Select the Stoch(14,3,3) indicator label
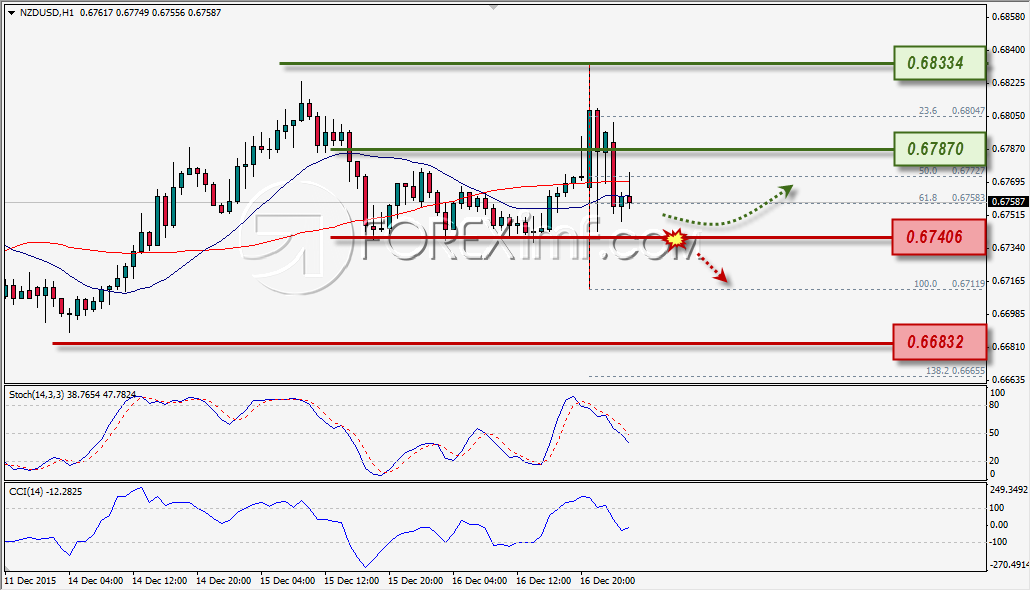Image resolution: width=1031 pixels, height=591 pixels. coord(72,394)
